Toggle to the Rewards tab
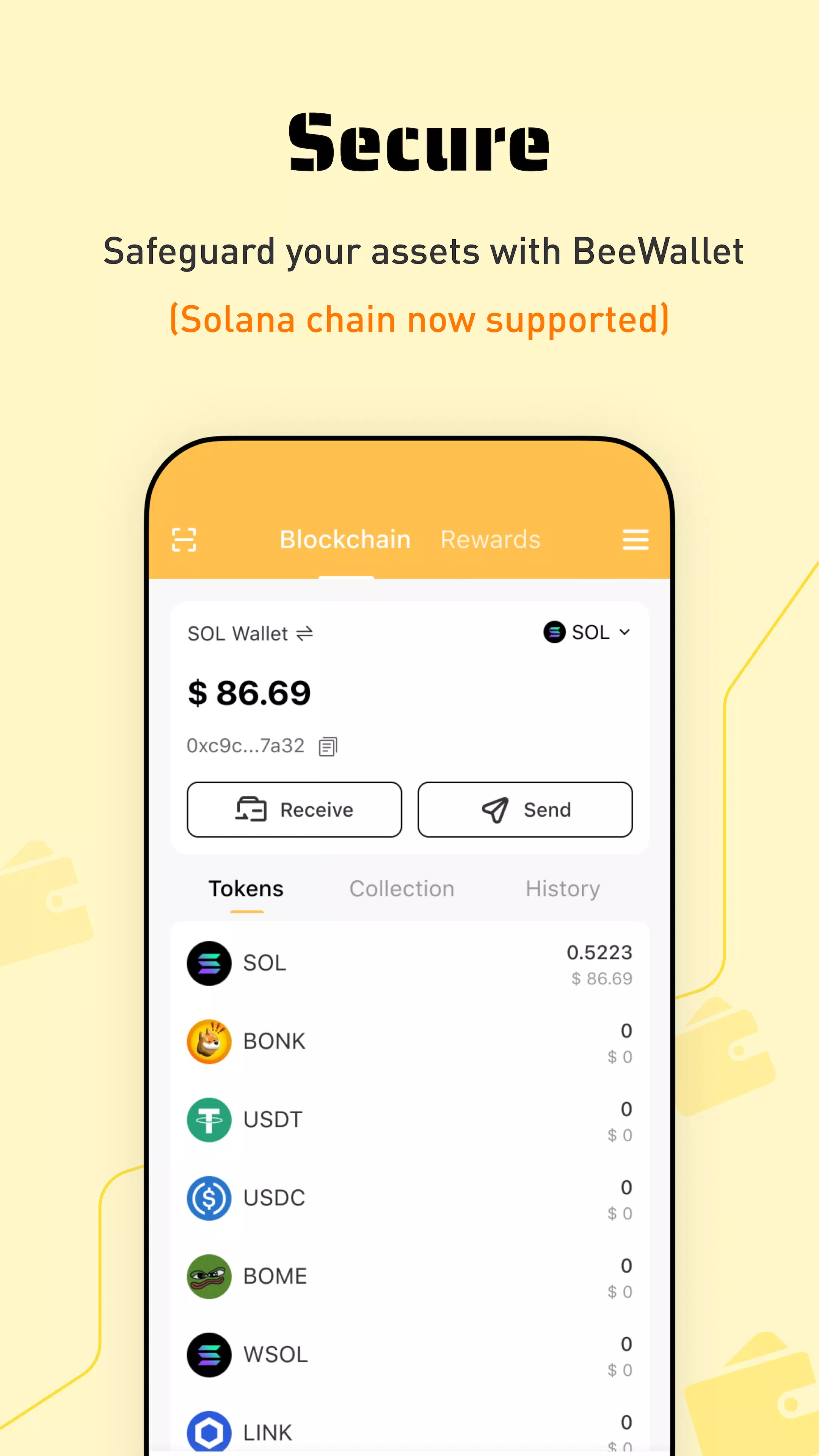The width and height of the screenshot is (819, 1456). [x=490, y=539]
